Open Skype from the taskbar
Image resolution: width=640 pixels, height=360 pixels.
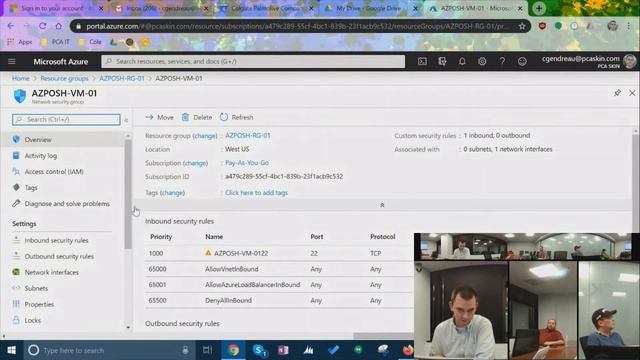click(259, 350)
